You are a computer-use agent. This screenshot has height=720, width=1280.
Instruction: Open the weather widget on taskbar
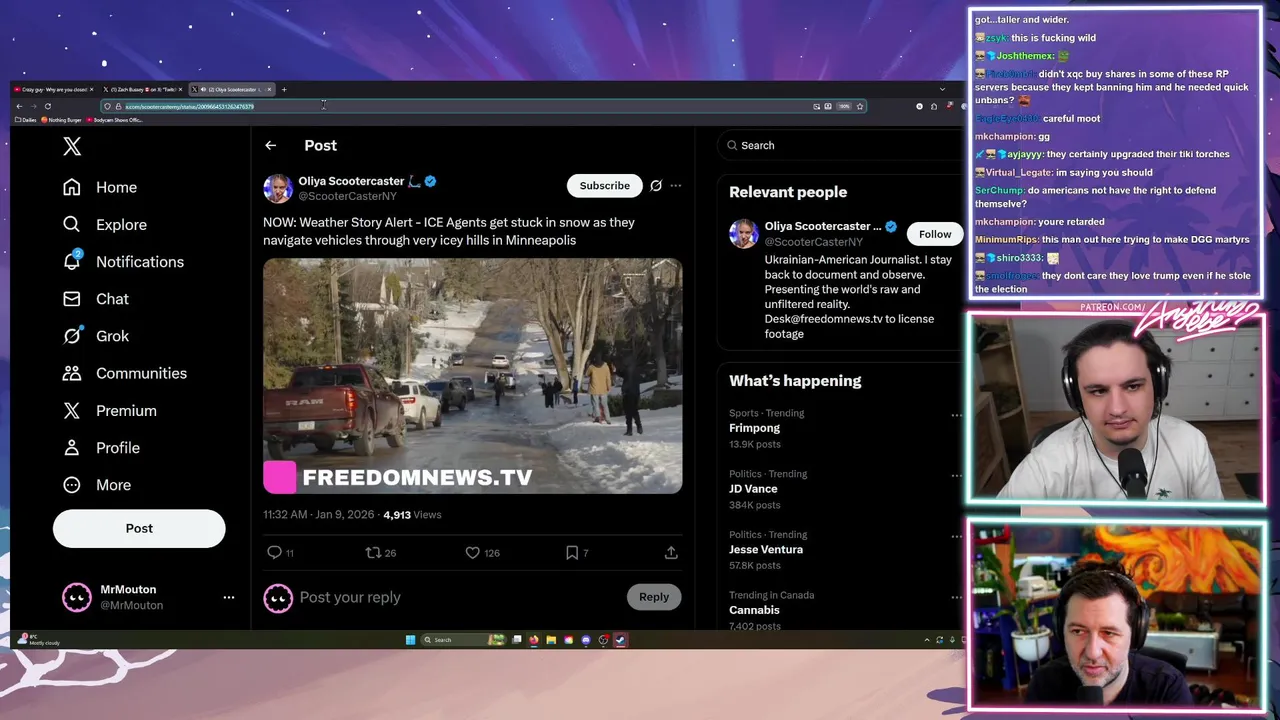click(x=38, y=640)
